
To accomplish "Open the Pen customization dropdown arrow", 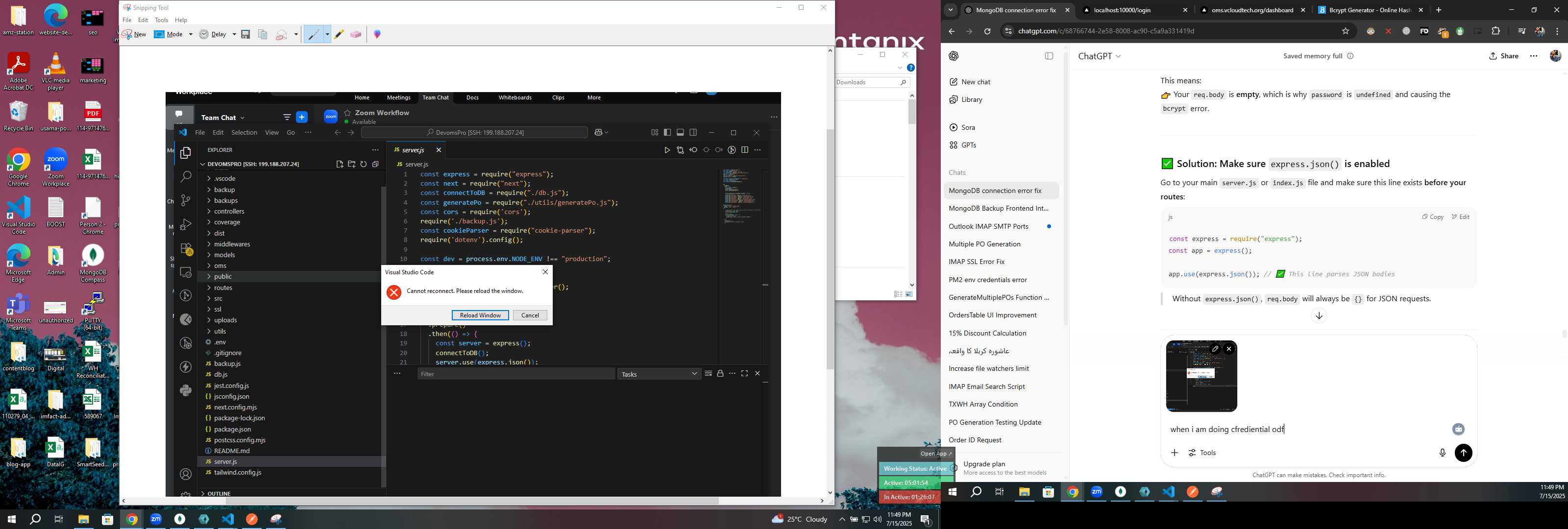I will pos(327,35).
